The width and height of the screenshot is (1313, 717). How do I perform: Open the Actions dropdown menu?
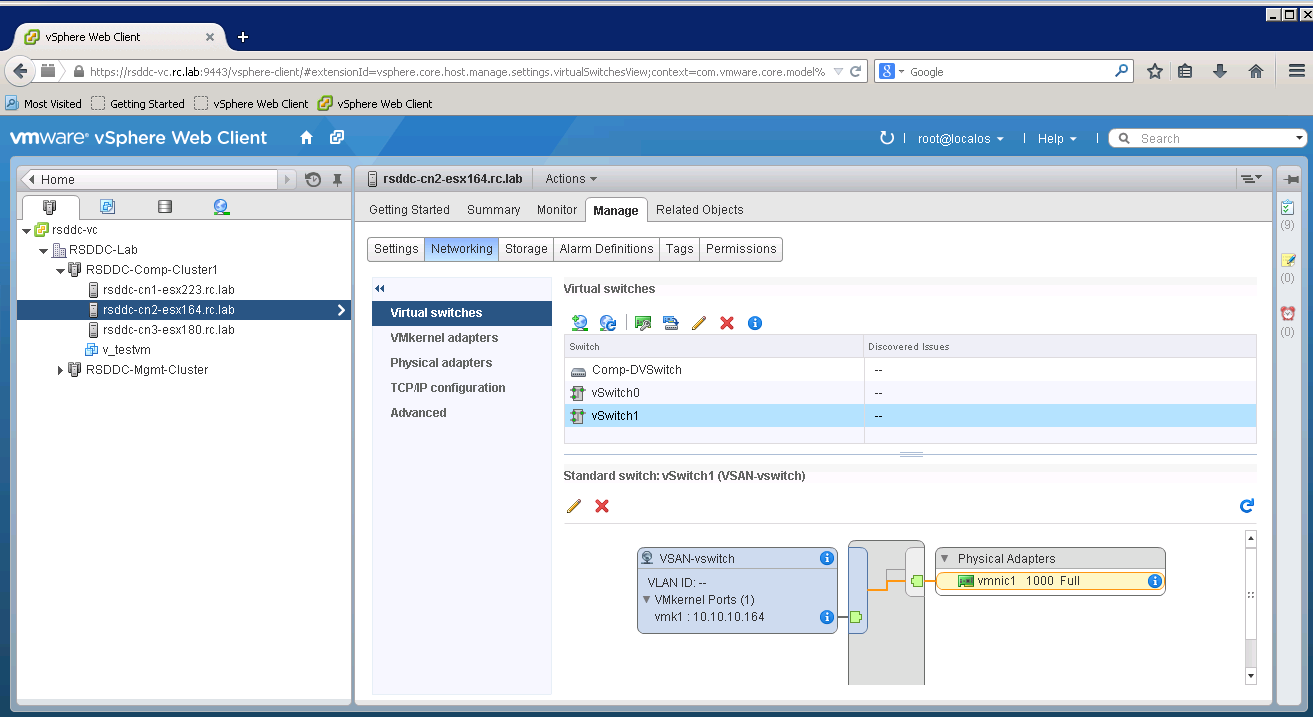tap(571, 179)
